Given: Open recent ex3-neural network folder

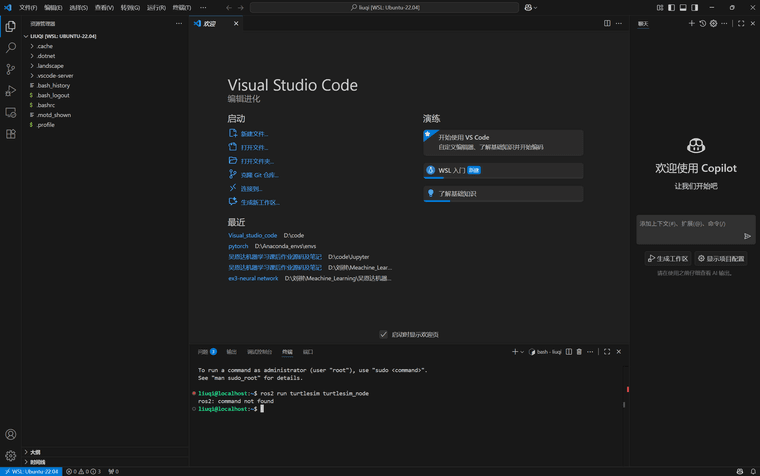Looking at the screenshot, I should point(253,278).
